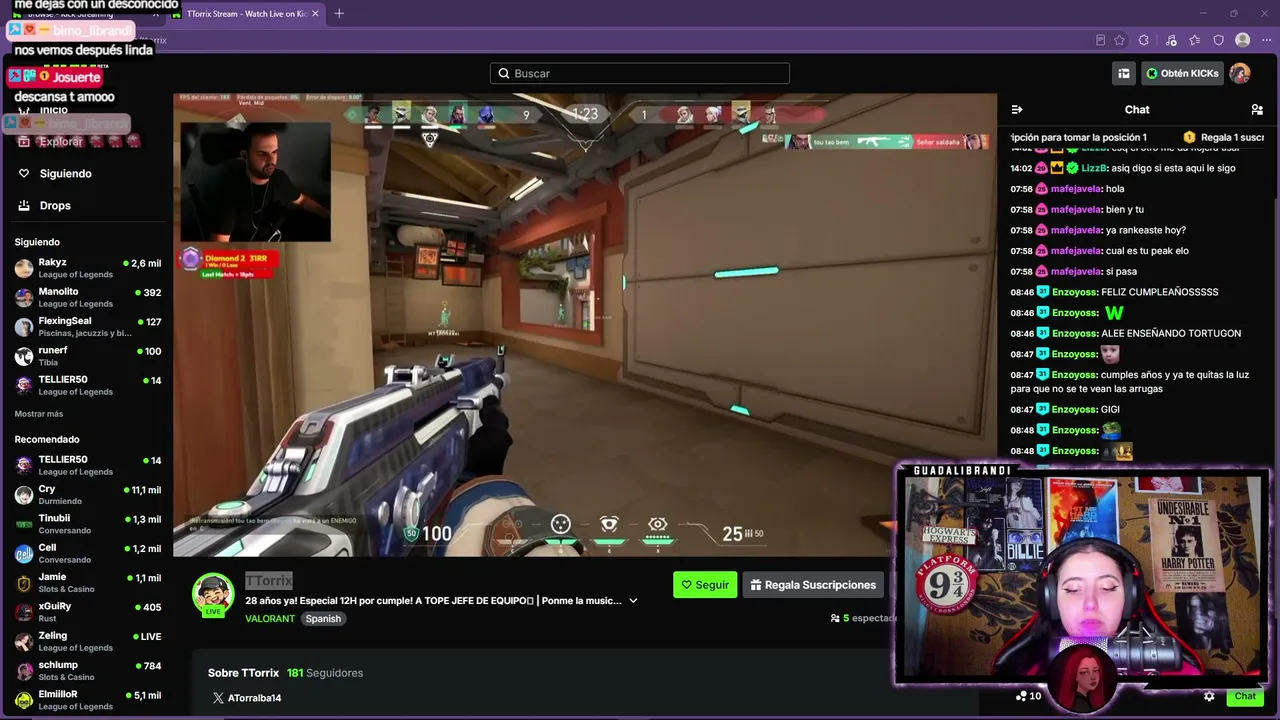Click xGuiRy avatar in Recomendado
Screen dimensions: 1280x720
click(24, 612)
